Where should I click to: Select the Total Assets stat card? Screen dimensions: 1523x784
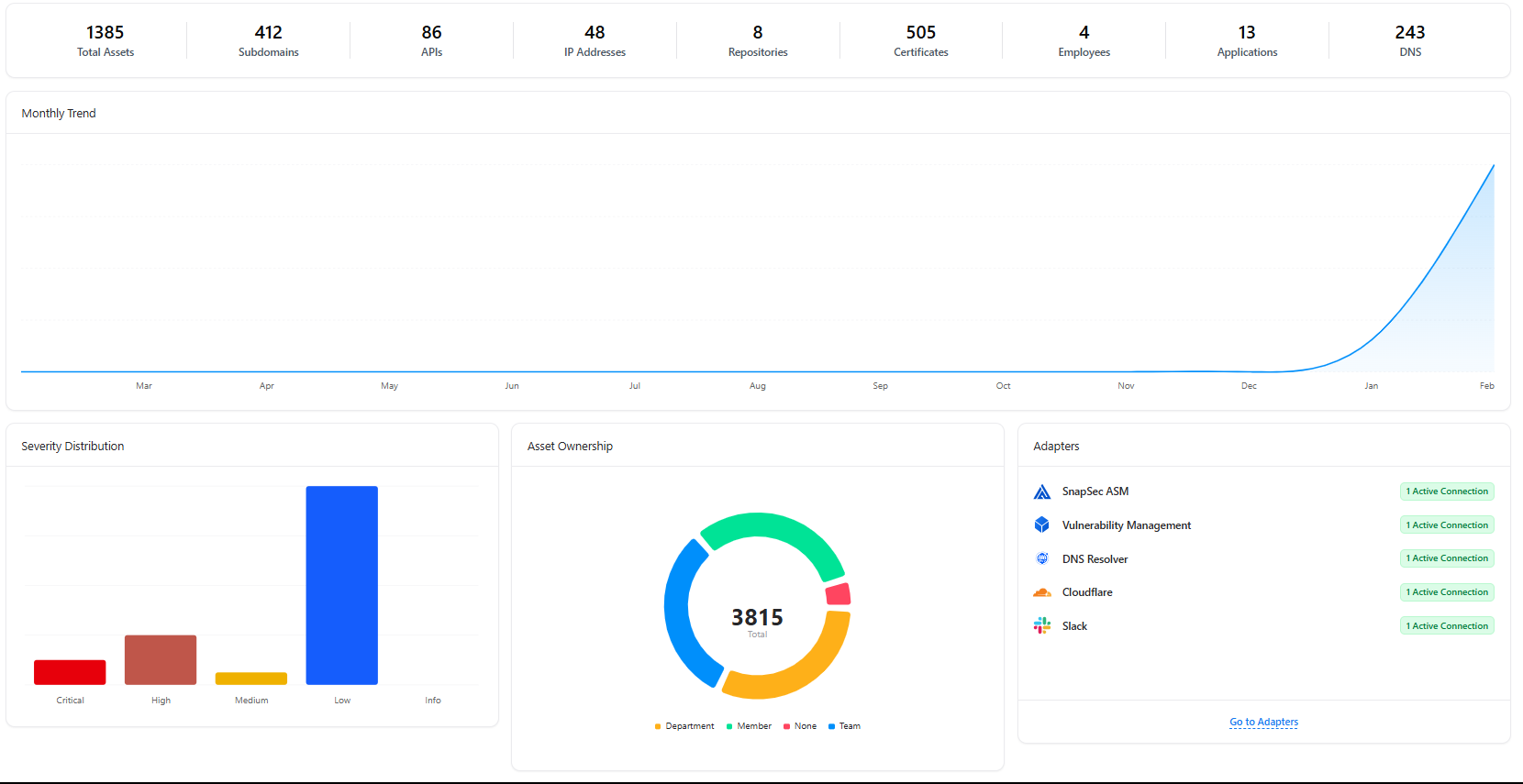click(106, 41)
